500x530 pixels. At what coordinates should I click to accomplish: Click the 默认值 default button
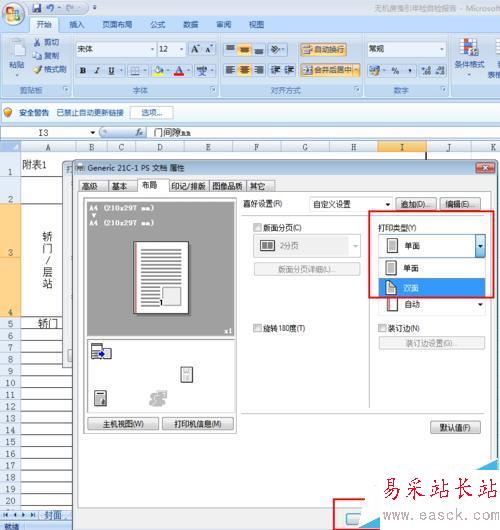455,428
